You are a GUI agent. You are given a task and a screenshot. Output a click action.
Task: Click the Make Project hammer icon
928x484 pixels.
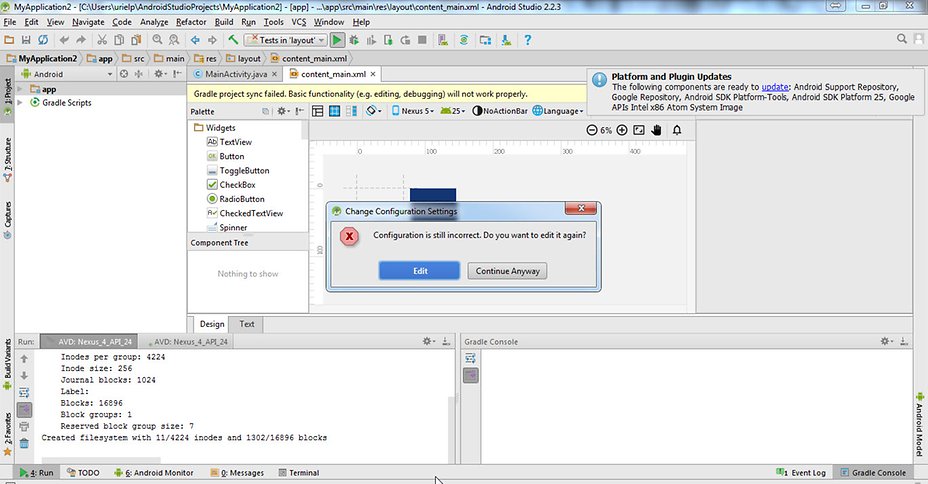233,40
